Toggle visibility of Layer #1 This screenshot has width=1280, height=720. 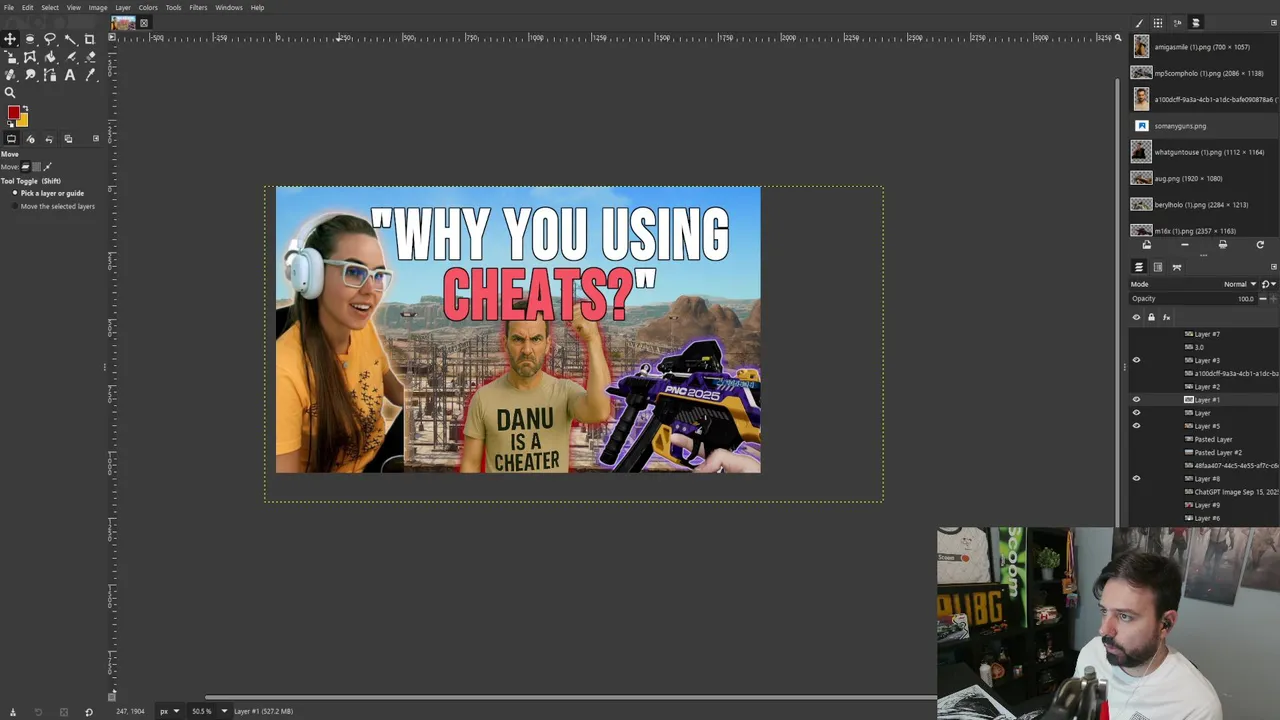click(1136, 400)
